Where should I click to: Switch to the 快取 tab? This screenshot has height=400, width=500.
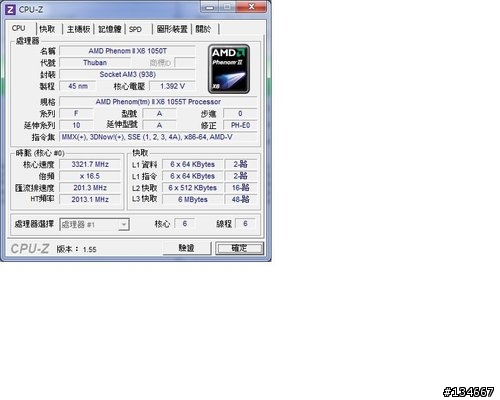tap(47, 29)
